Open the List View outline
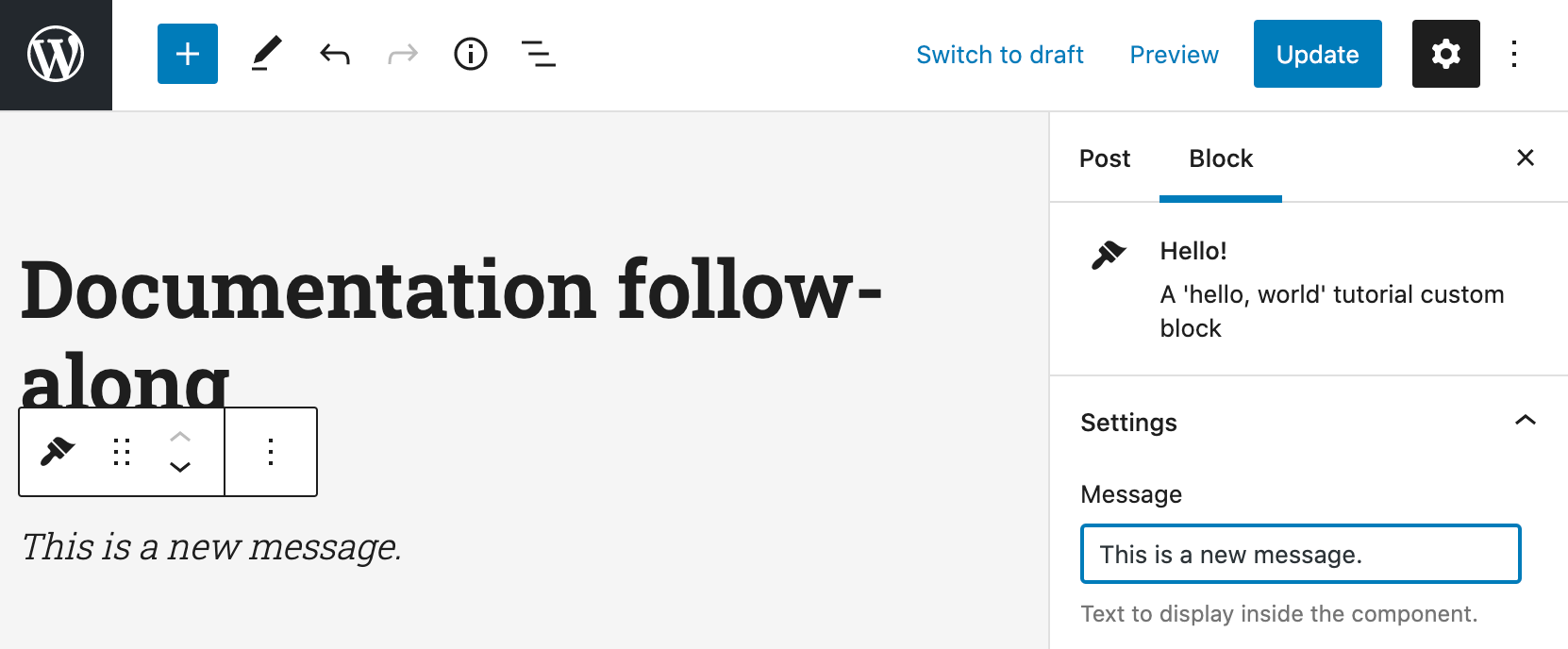The height and width of the screenshot is (649, 1568). [x=539, y=54]
